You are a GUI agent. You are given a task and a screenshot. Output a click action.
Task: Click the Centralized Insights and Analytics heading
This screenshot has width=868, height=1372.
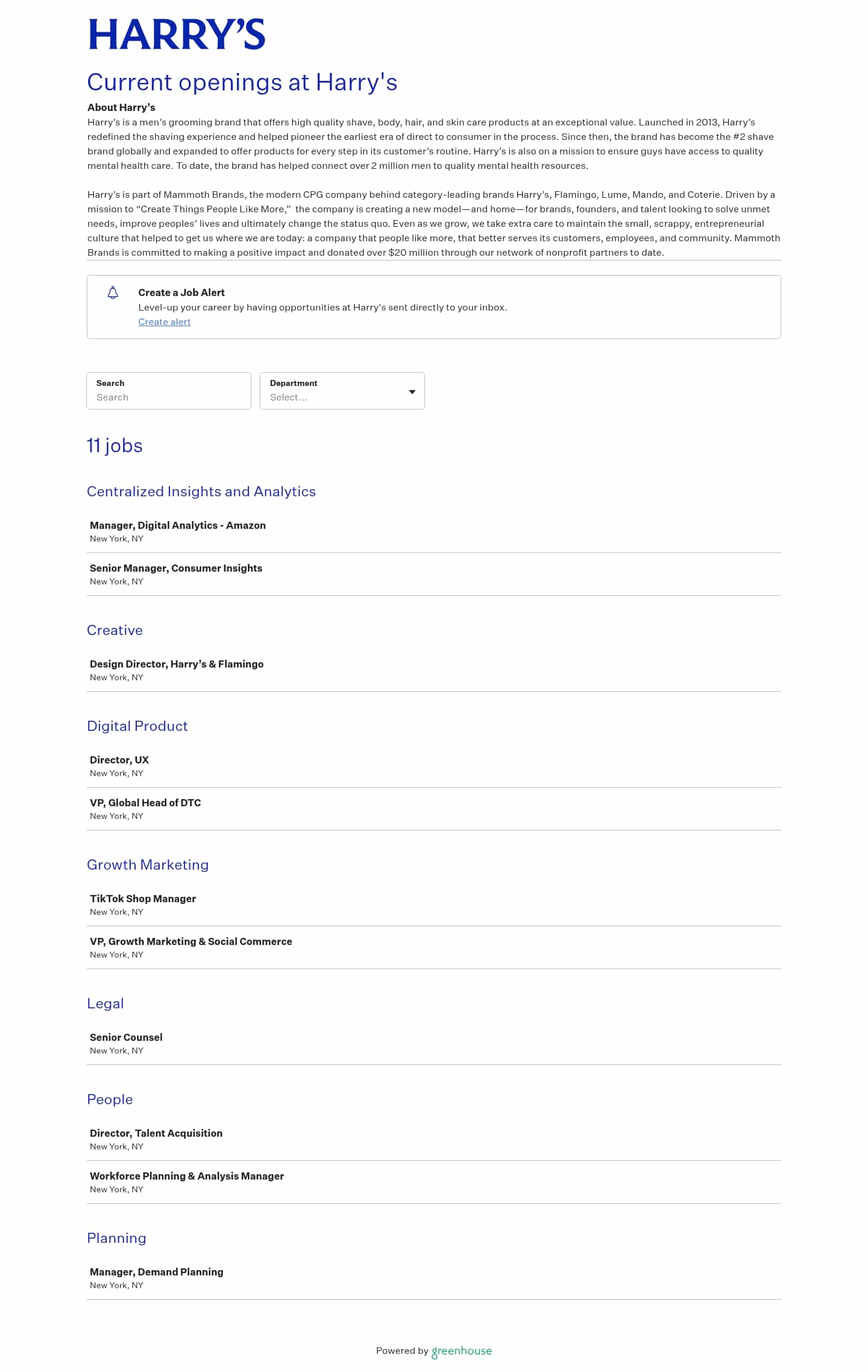point(201,492)
